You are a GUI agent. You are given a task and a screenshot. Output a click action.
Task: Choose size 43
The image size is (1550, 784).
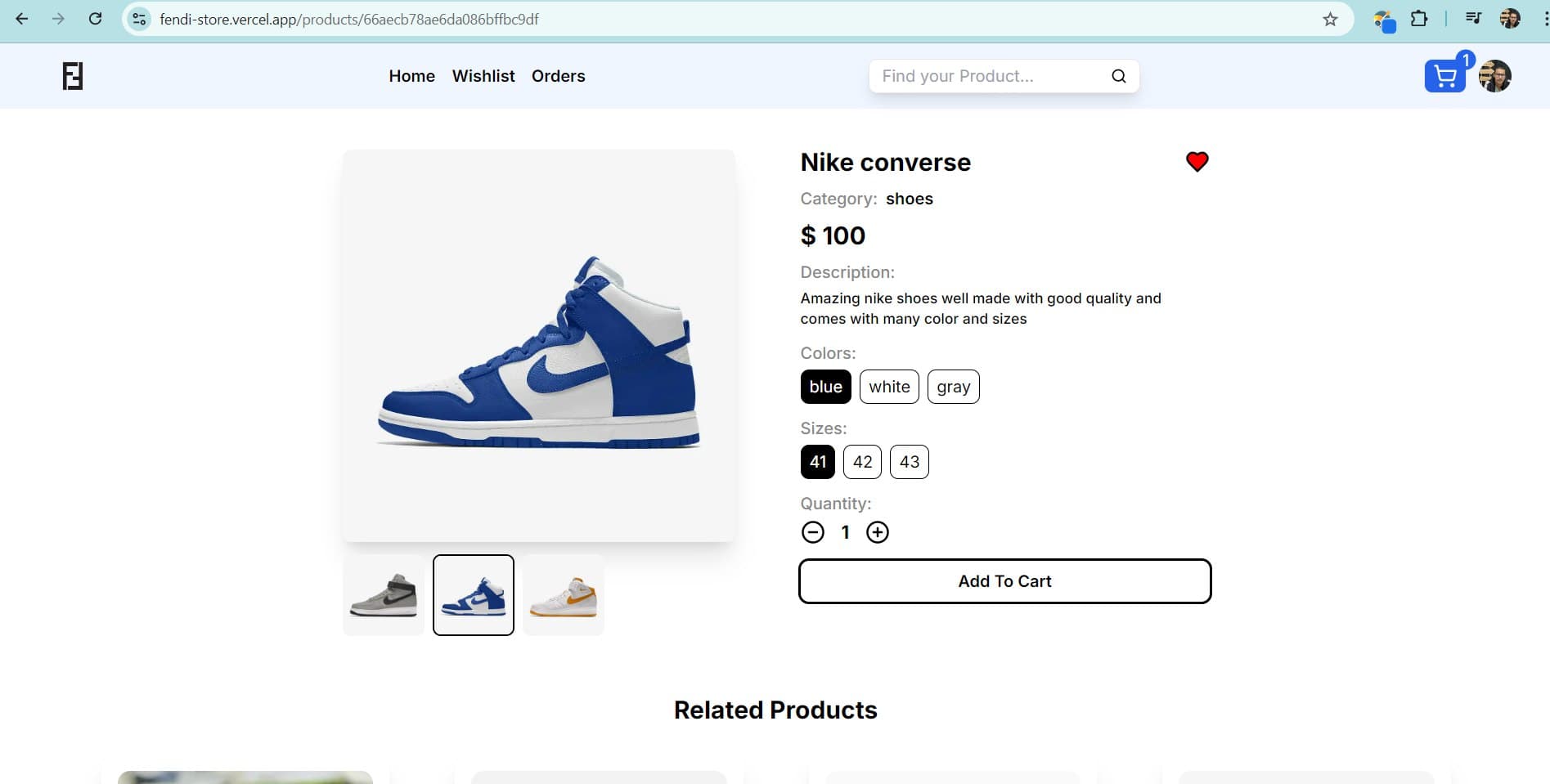[909, 462]
